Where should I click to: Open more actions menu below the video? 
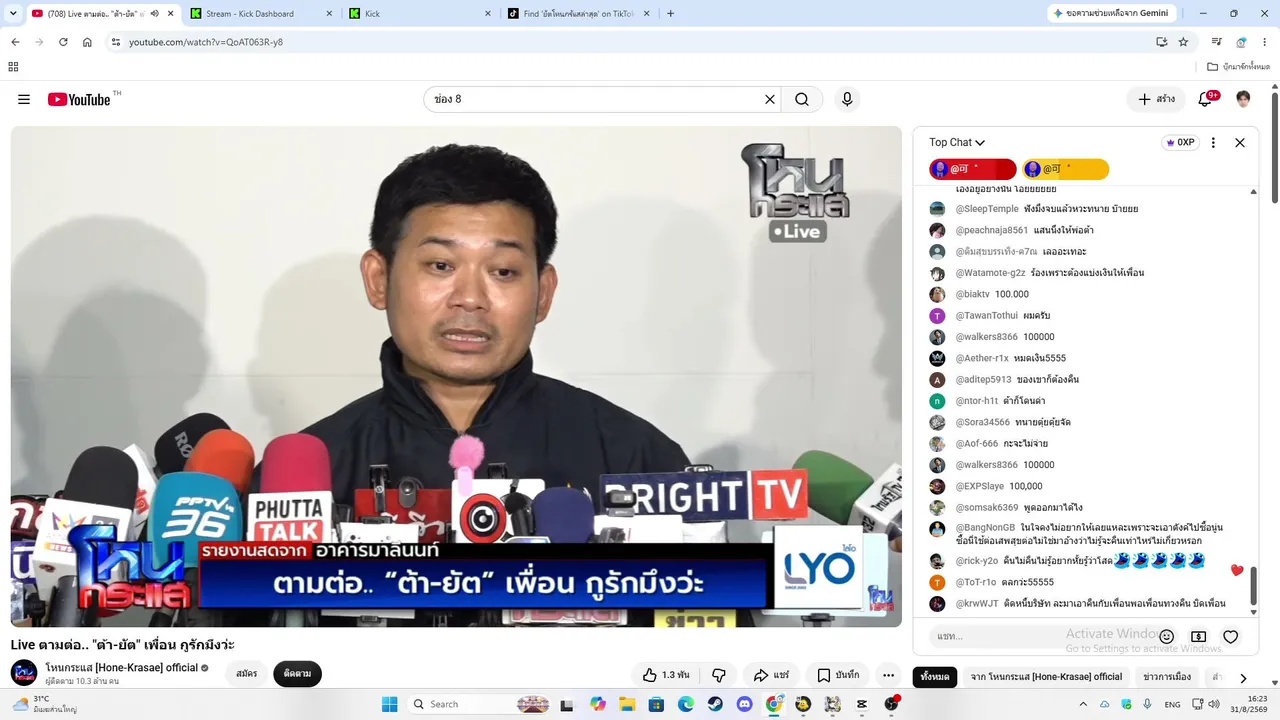point(888,675)
